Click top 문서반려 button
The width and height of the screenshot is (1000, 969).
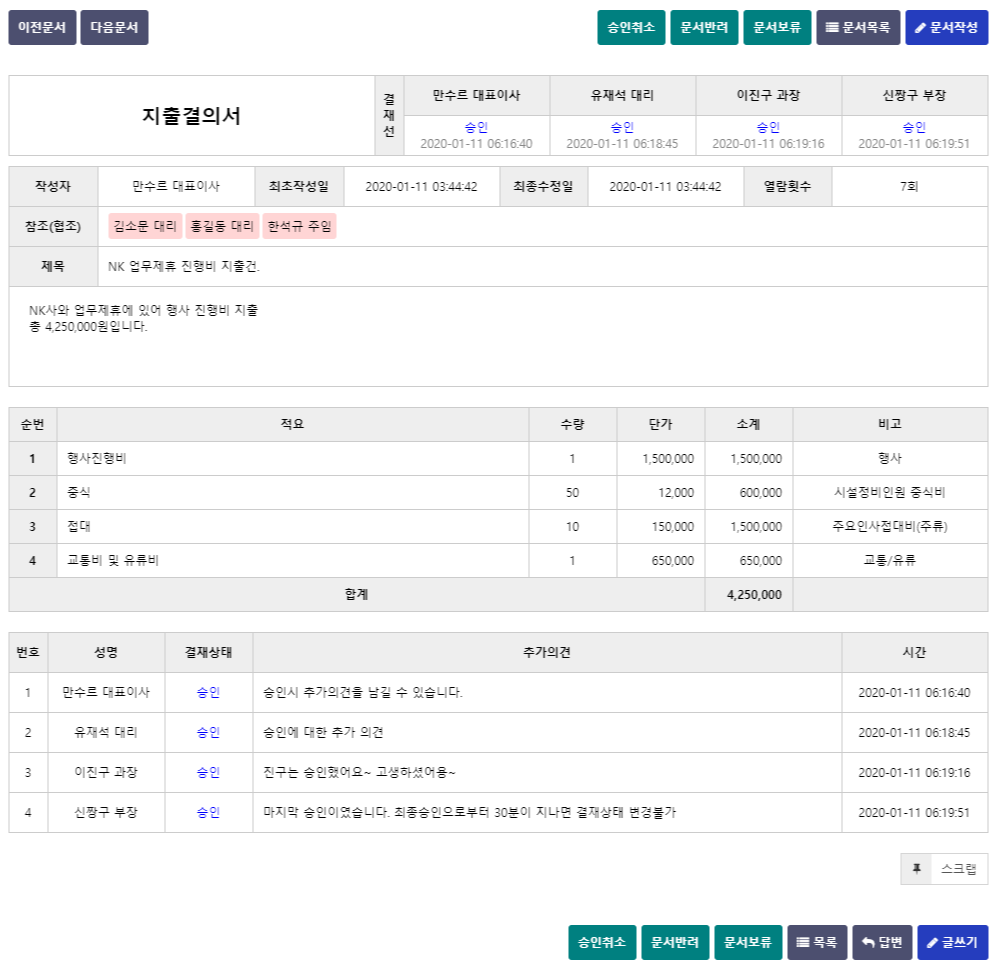pyautogui.click(x=704, y=28)
